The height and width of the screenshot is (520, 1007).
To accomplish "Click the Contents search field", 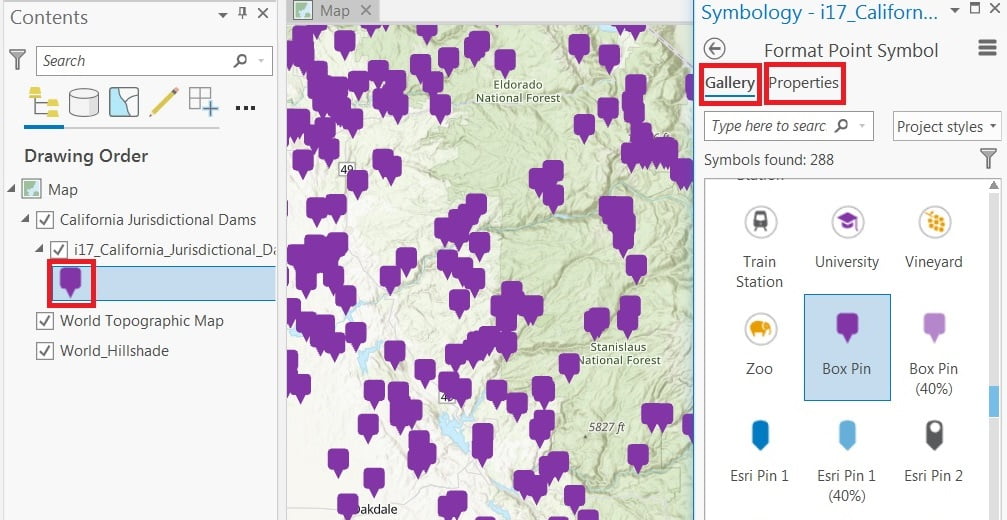I will click(x=154, y=61).
